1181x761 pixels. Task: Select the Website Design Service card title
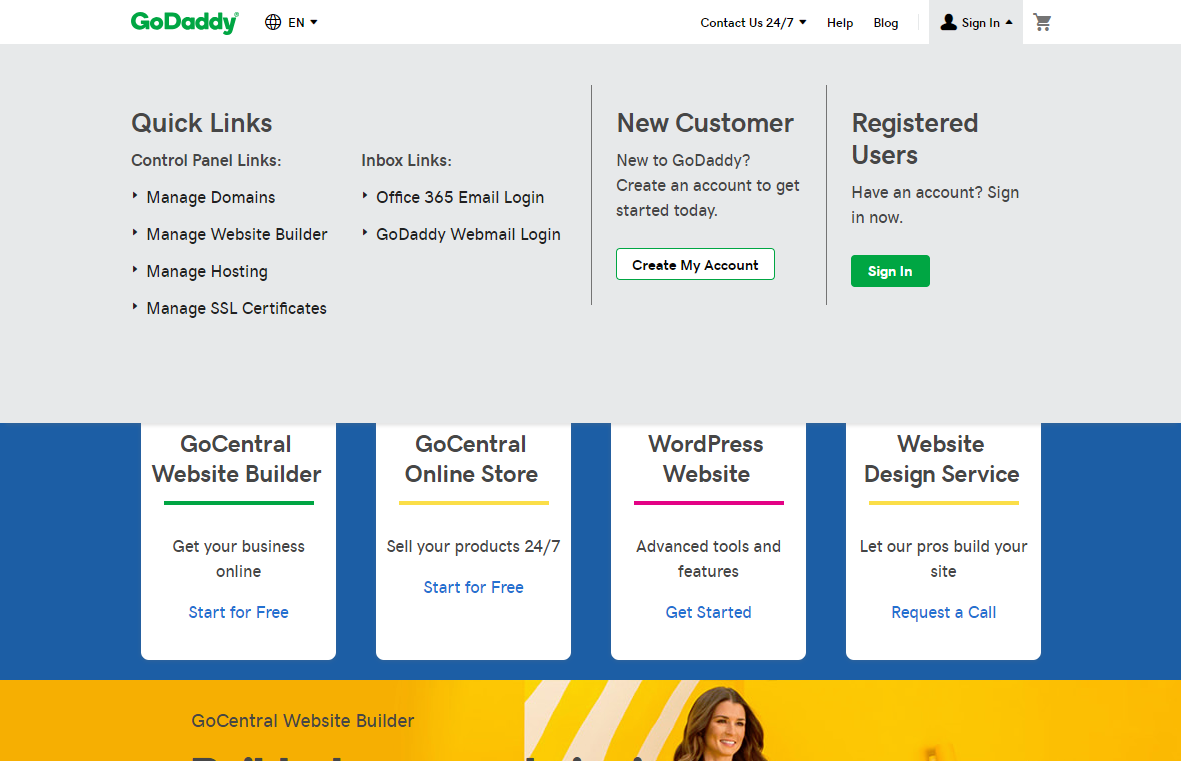941,459
